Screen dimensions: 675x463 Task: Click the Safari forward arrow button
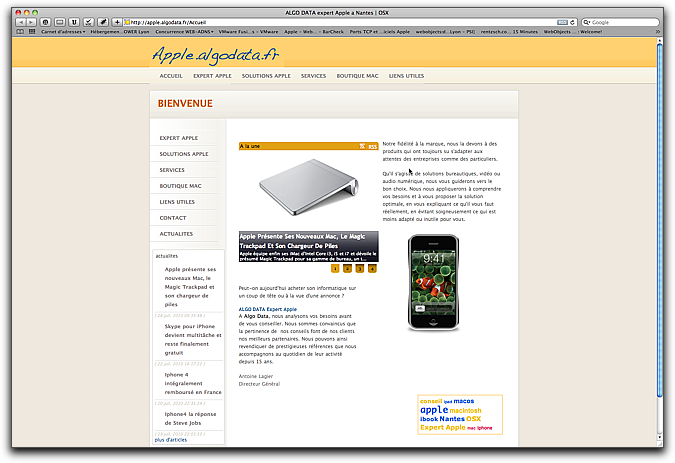pyautogui.click(x=31, y=22)
